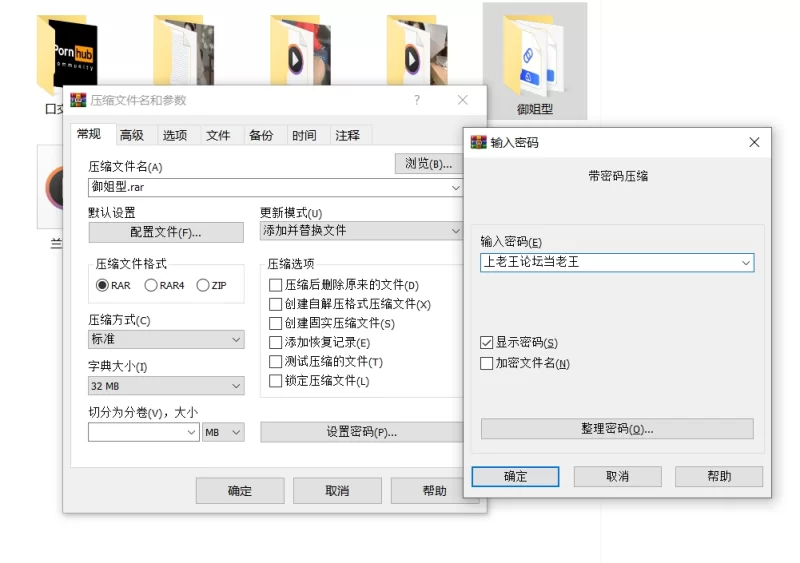Choose the RAR4 format radio button
The width and height of the screenshot is (800, 563).
pyautogui.click(x=151, y=285)
